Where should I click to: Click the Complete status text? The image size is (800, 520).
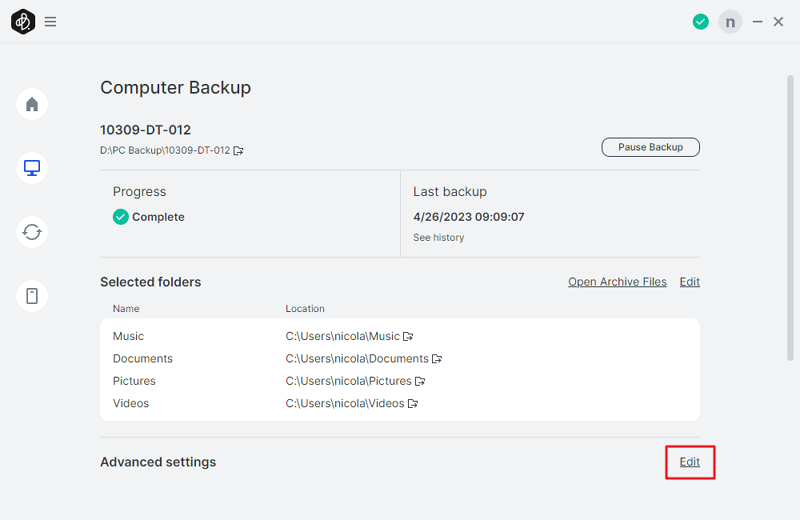click(158, 217)
